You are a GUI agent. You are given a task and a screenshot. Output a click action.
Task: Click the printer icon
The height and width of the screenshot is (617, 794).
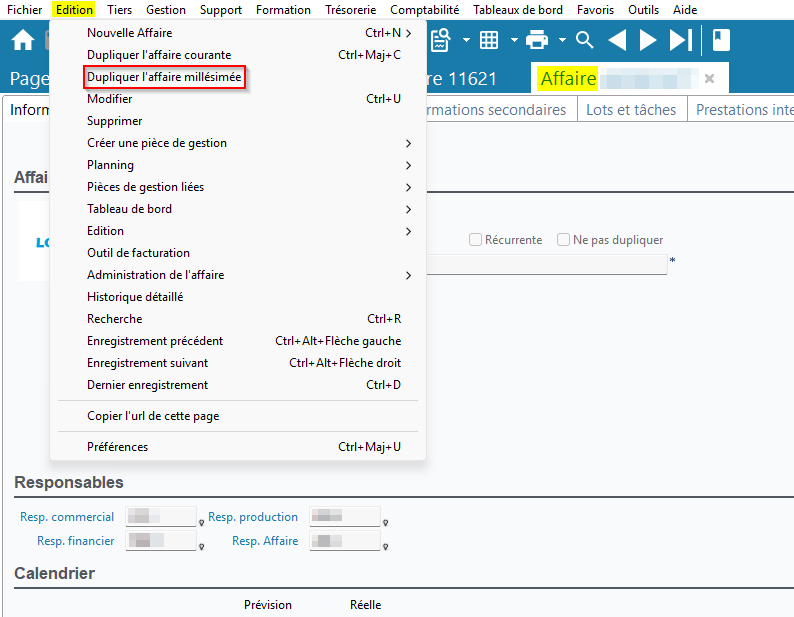pyautogui.click(x=537, y=40)
